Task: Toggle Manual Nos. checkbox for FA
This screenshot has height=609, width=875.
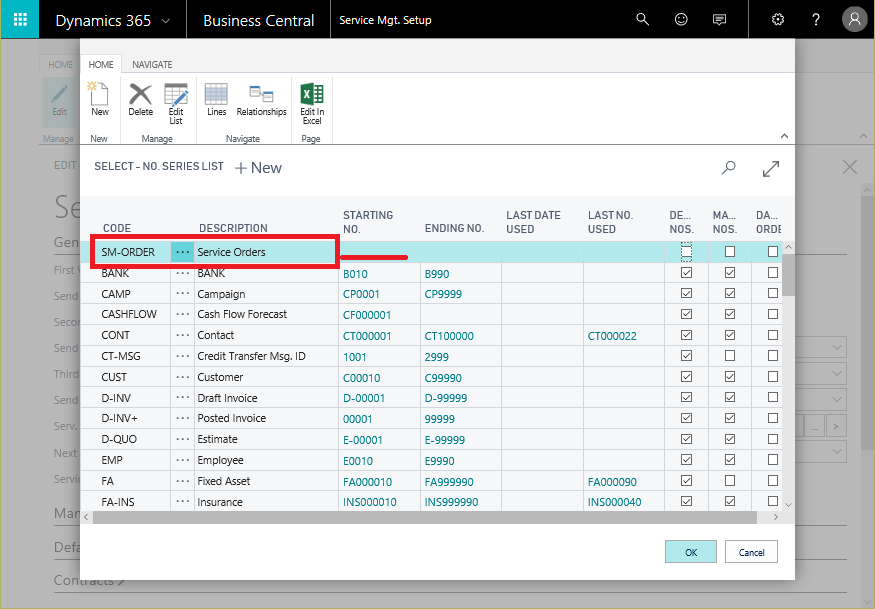Action: point(729,481)
